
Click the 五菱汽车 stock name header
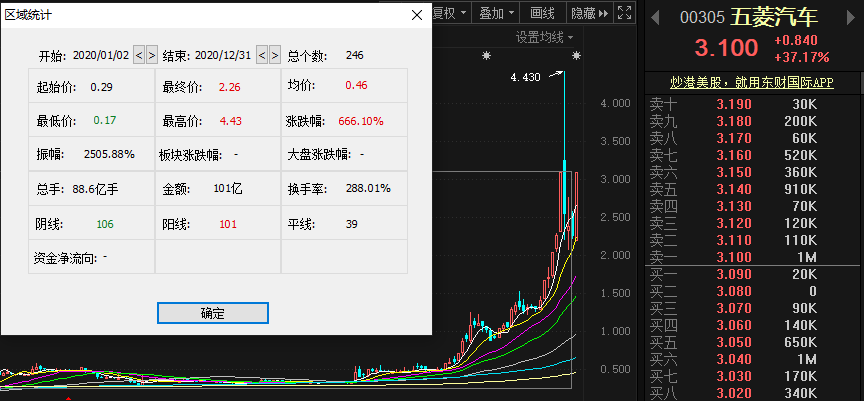point(773,18)
